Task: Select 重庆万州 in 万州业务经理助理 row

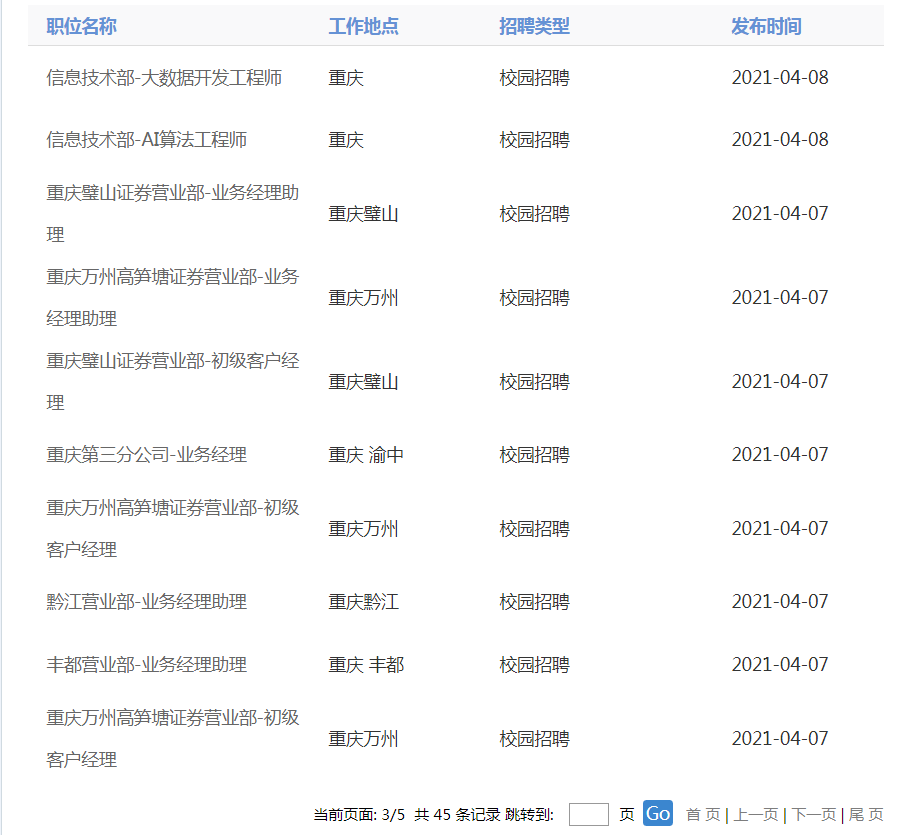Action: pyautogui.click(x=363, y=298)
